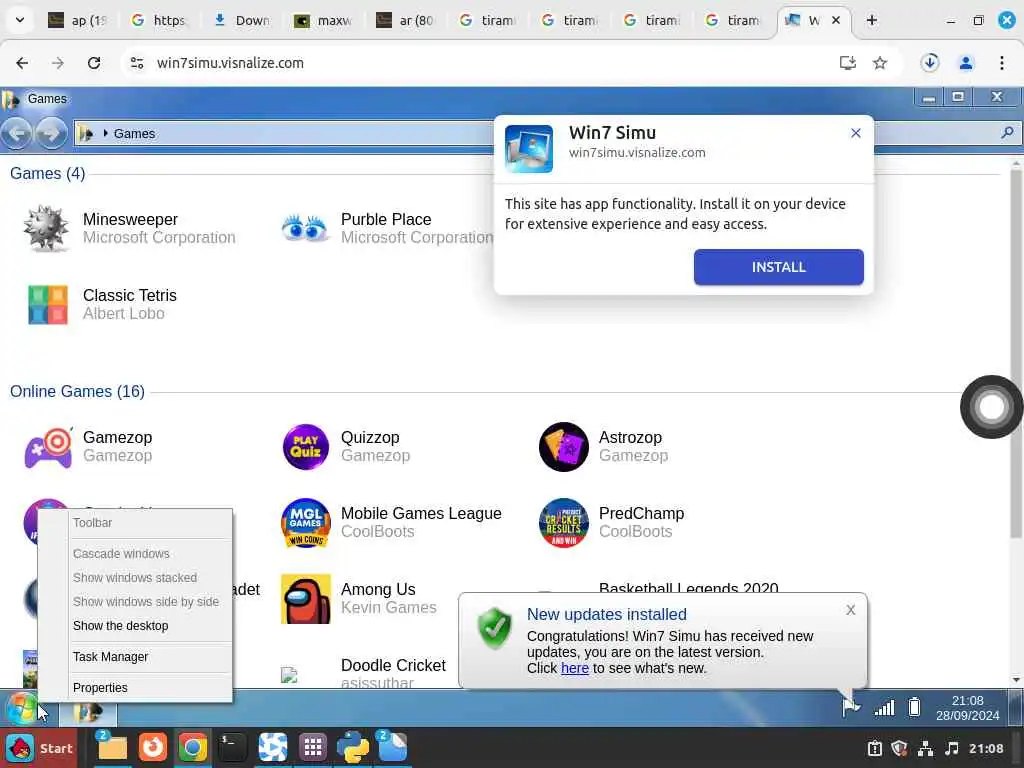Select Properties in context menu

[100, 688]
